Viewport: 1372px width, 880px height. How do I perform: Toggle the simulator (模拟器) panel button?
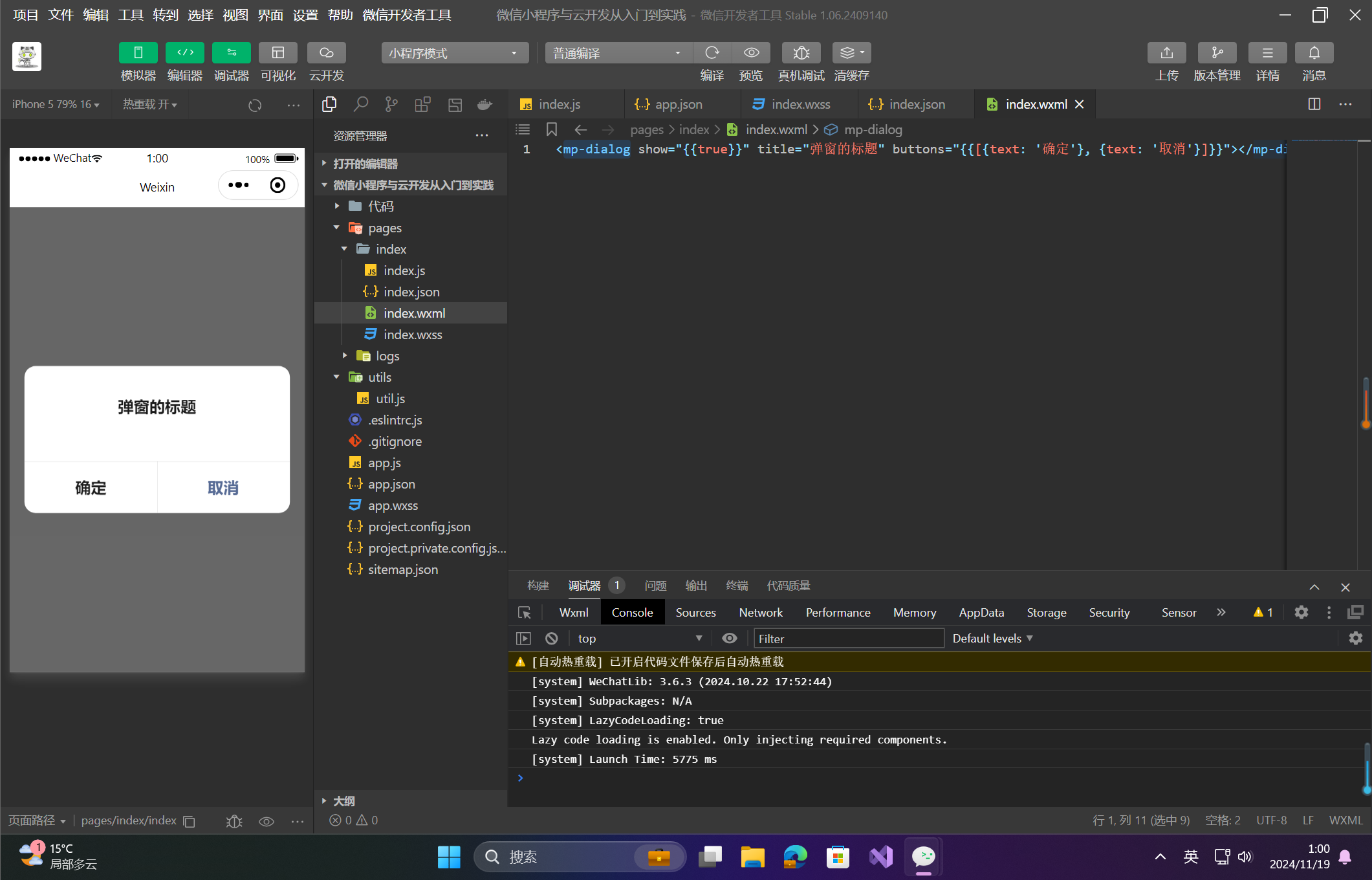[138, 53]
